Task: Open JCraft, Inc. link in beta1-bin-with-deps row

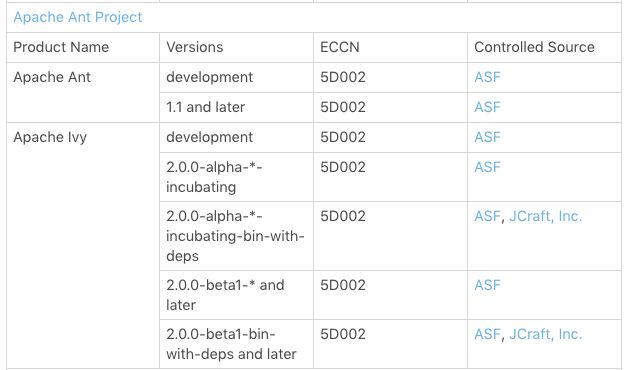Action: [x=545, y=334]
